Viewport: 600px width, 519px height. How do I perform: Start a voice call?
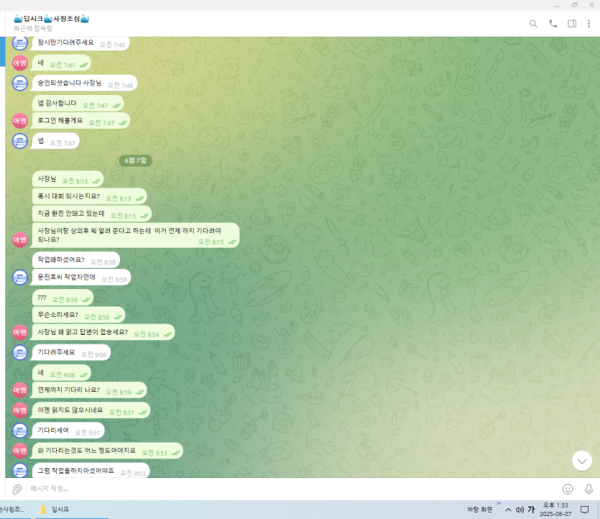click(553, 24)
